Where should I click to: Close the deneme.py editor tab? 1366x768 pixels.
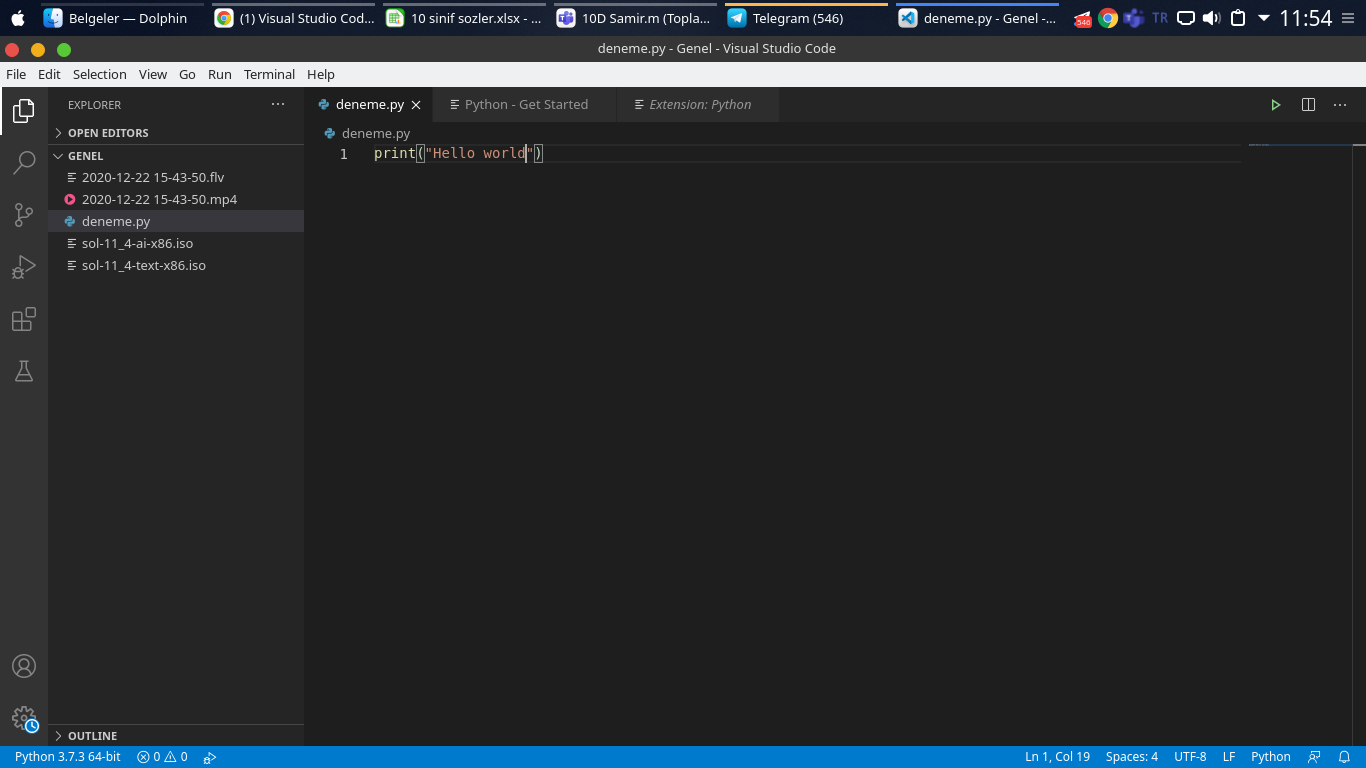click(416, 105)
